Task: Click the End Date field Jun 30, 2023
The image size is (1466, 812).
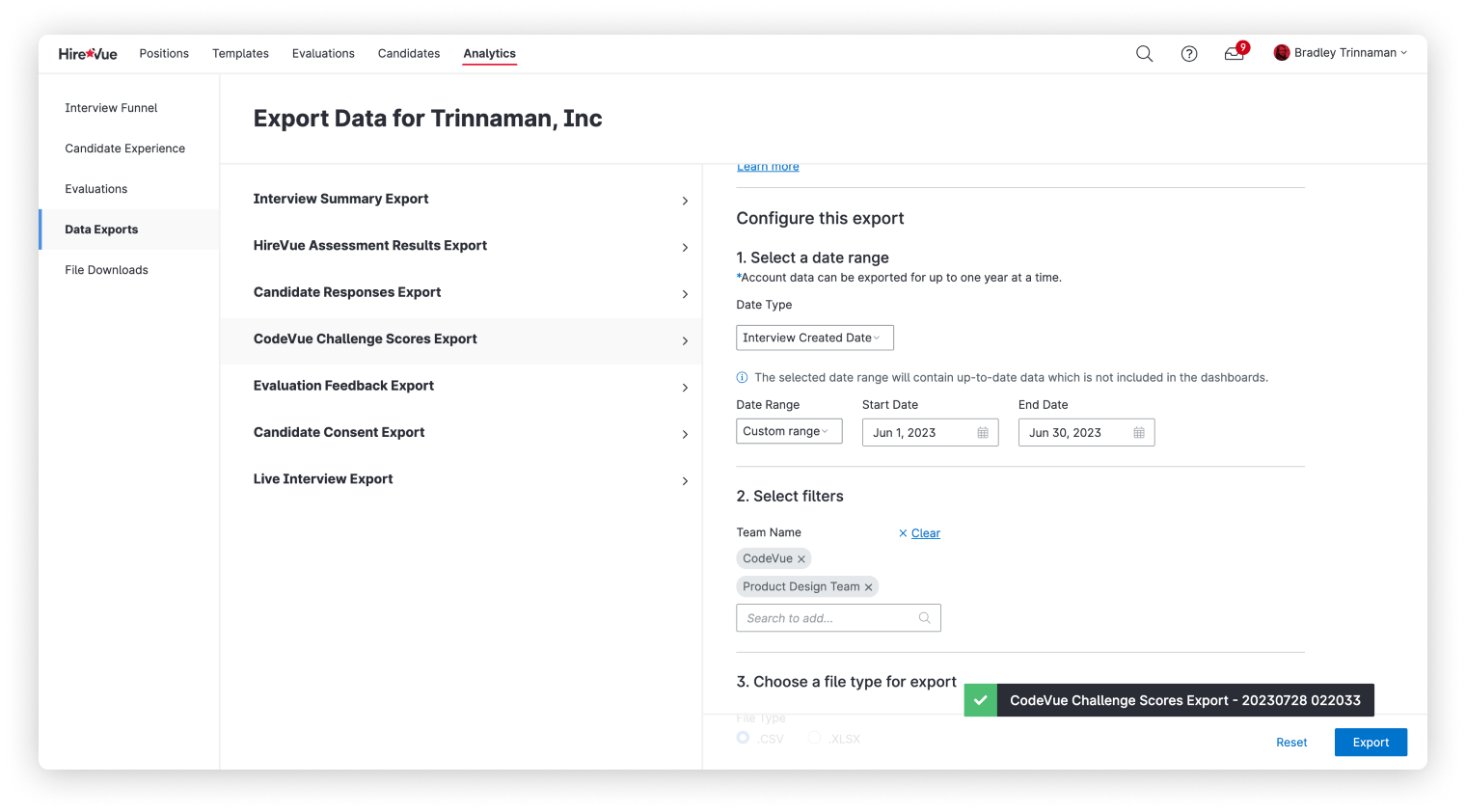Action: tap(1086, 433)
